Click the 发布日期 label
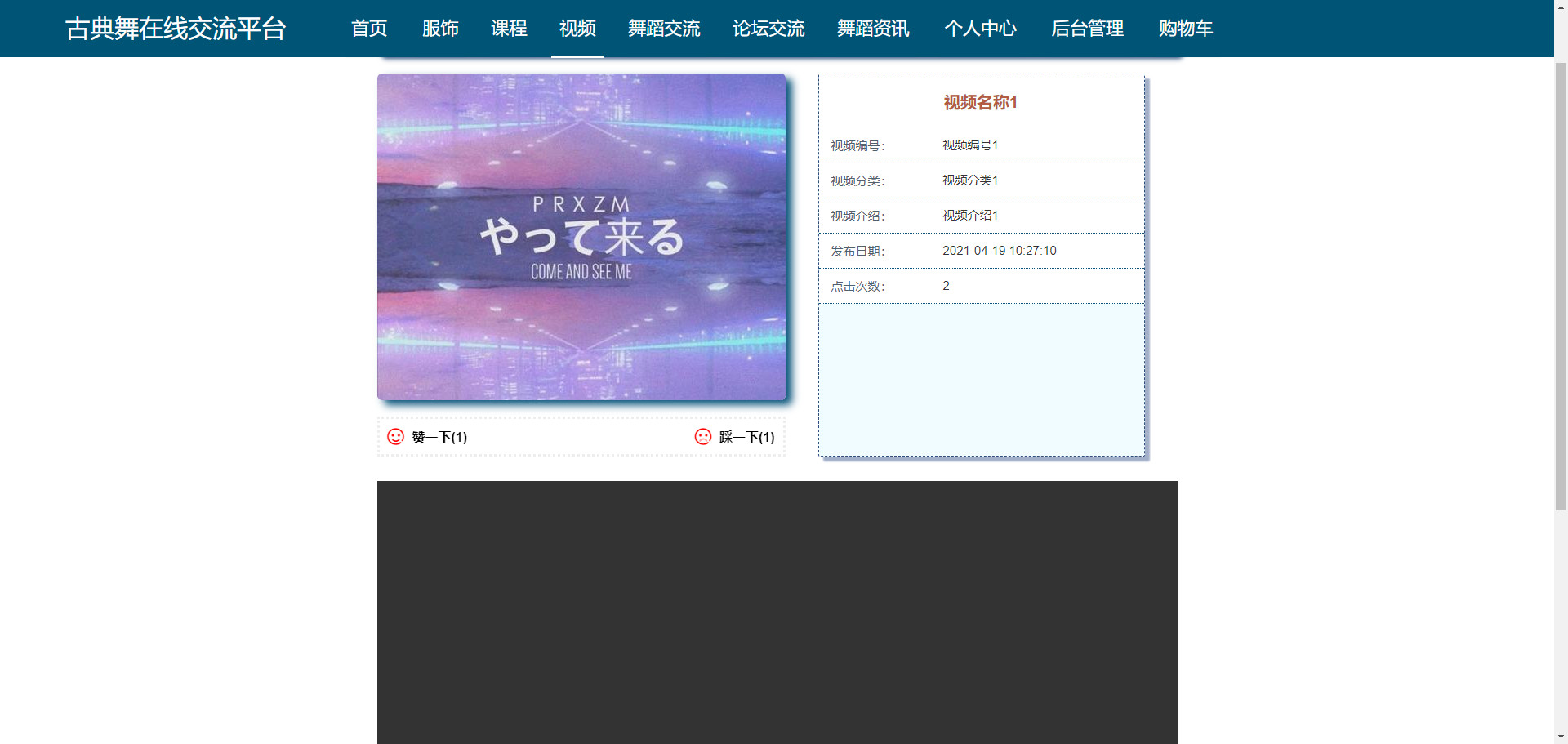 [857, 252]
